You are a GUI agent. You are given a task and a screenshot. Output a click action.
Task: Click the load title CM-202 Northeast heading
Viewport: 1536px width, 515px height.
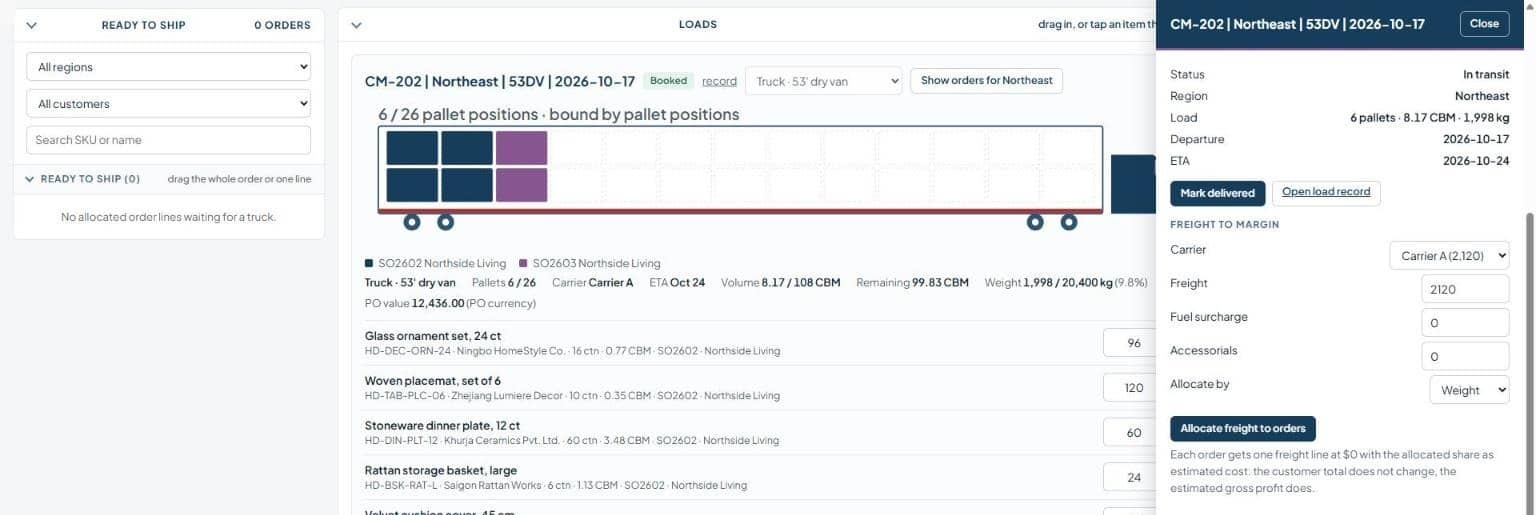[x=500, y=81]
